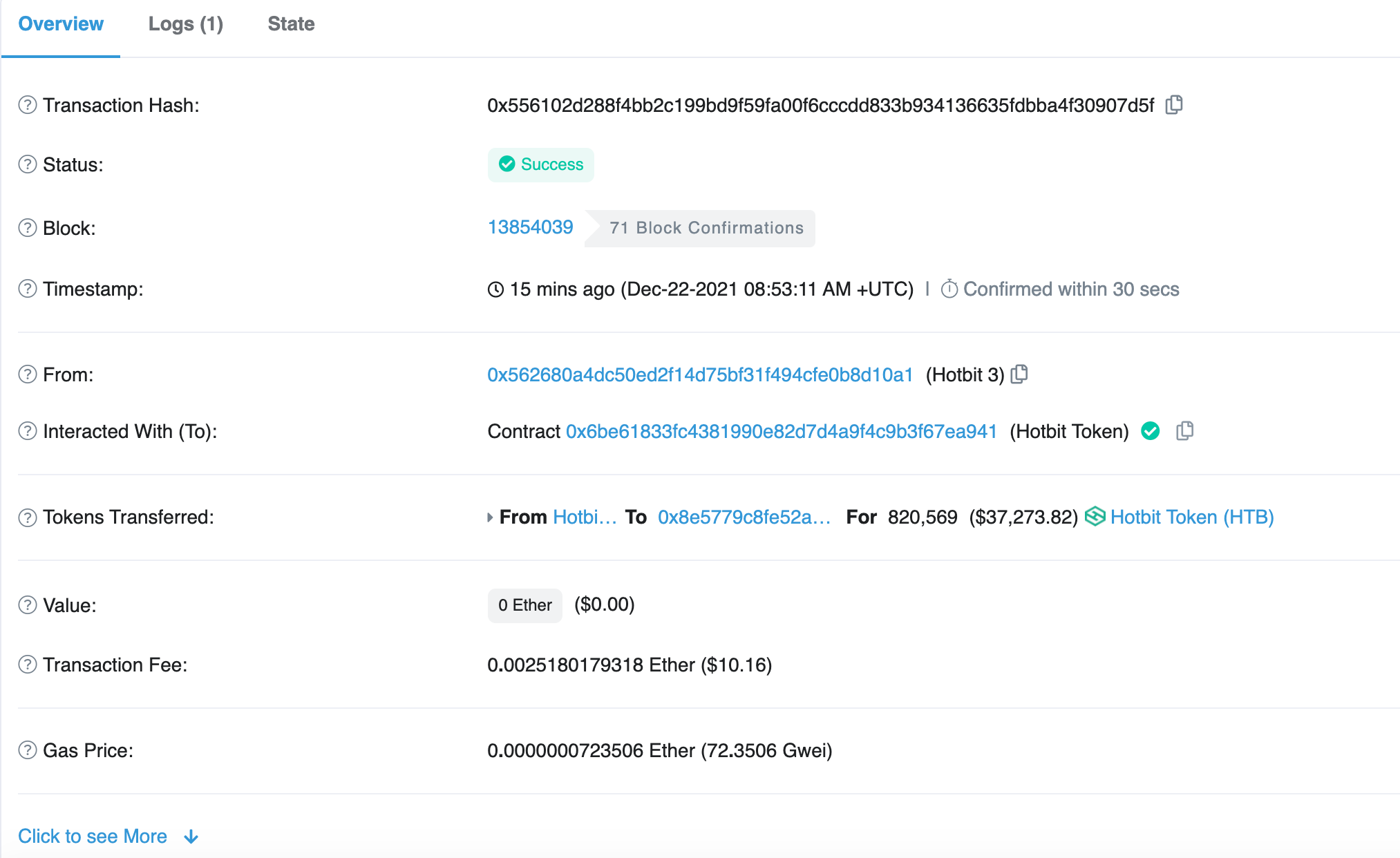Click help icon next to Transaction Hash
1400x858 pixels.
click(x=27, y=105)
